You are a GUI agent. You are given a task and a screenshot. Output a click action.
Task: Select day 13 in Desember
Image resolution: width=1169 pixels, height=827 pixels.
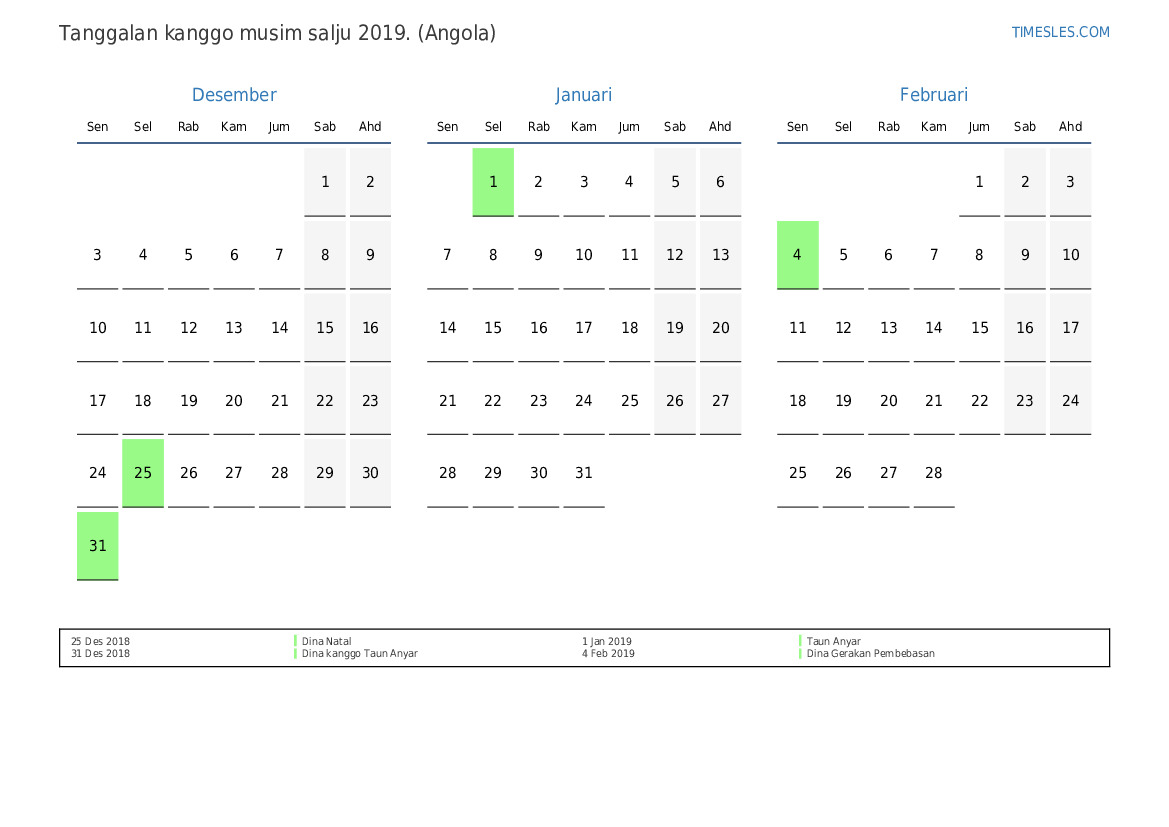coord(234,328)
